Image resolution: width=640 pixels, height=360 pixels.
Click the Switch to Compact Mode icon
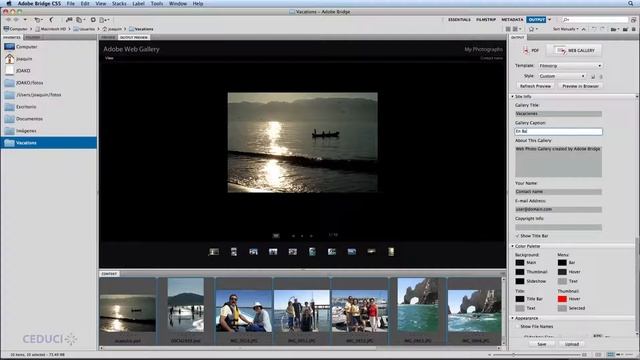pos(633,20)
